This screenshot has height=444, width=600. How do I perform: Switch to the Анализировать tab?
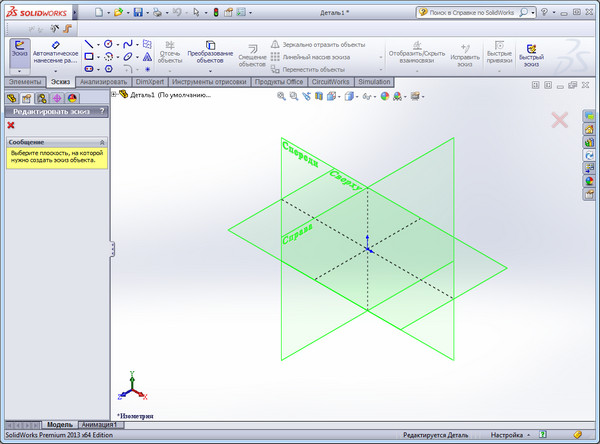(103, 82)
